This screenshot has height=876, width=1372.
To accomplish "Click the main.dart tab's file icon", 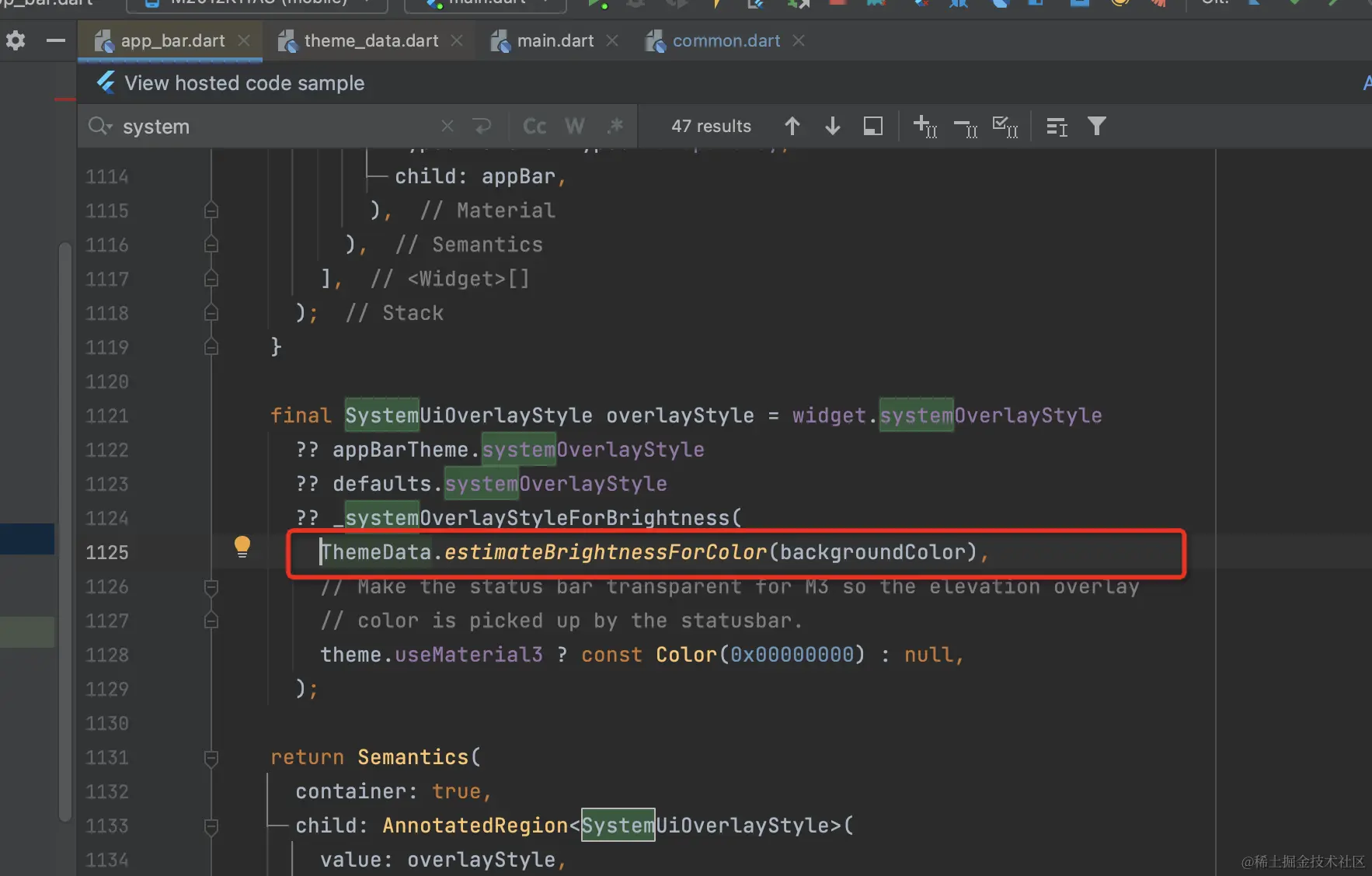I will [500, 41].
